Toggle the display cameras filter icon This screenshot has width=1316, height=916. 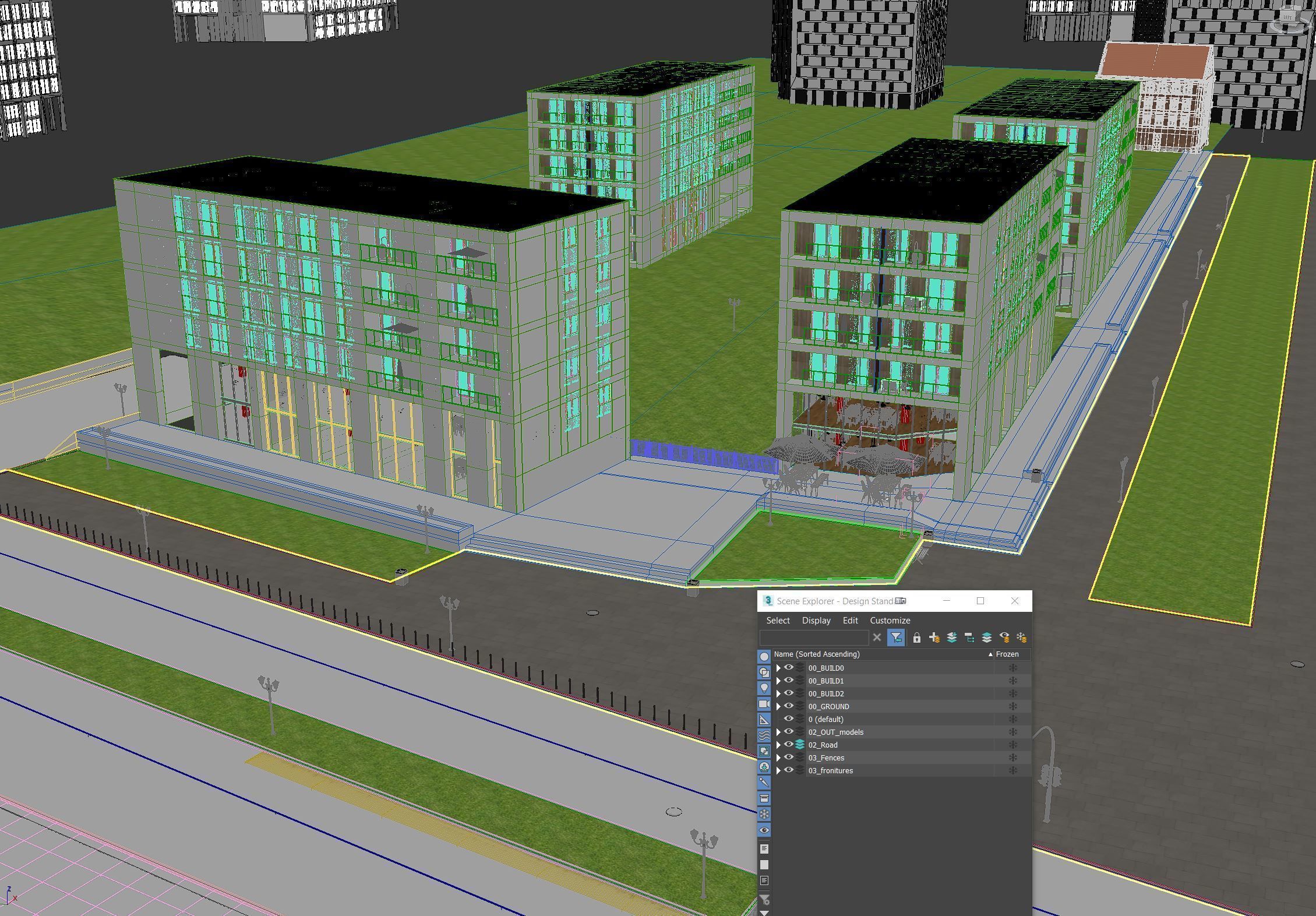[x=764, y=704]
